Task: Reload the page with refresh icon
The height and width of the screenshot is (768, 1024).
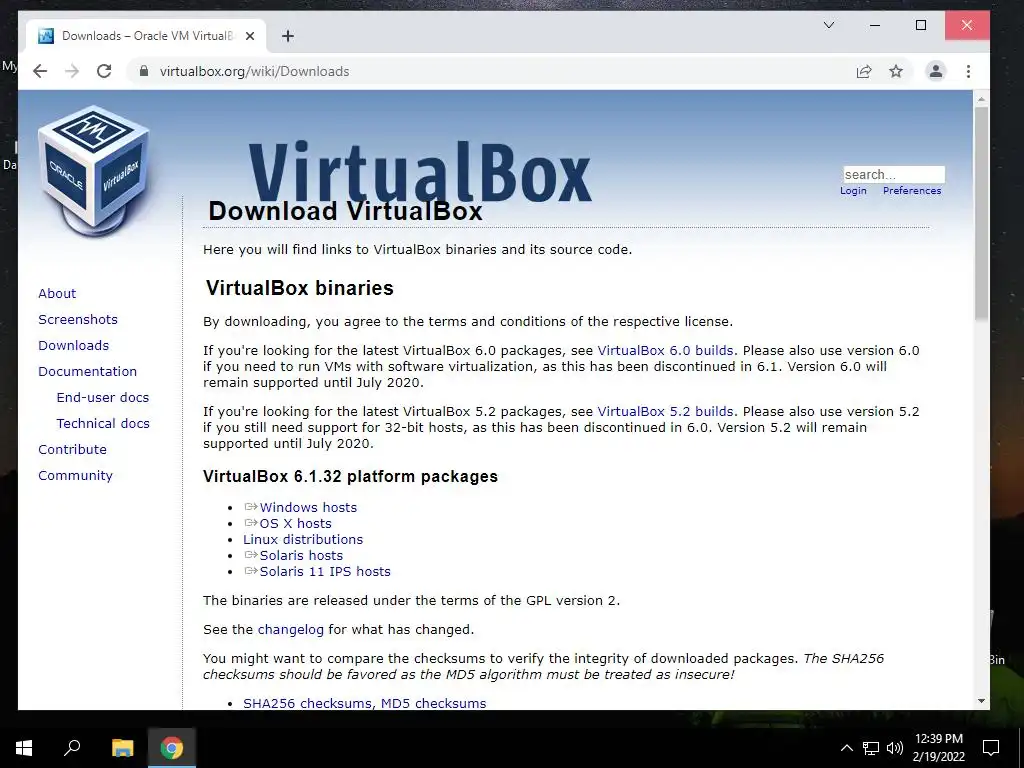Action: [x=104, y=71]
